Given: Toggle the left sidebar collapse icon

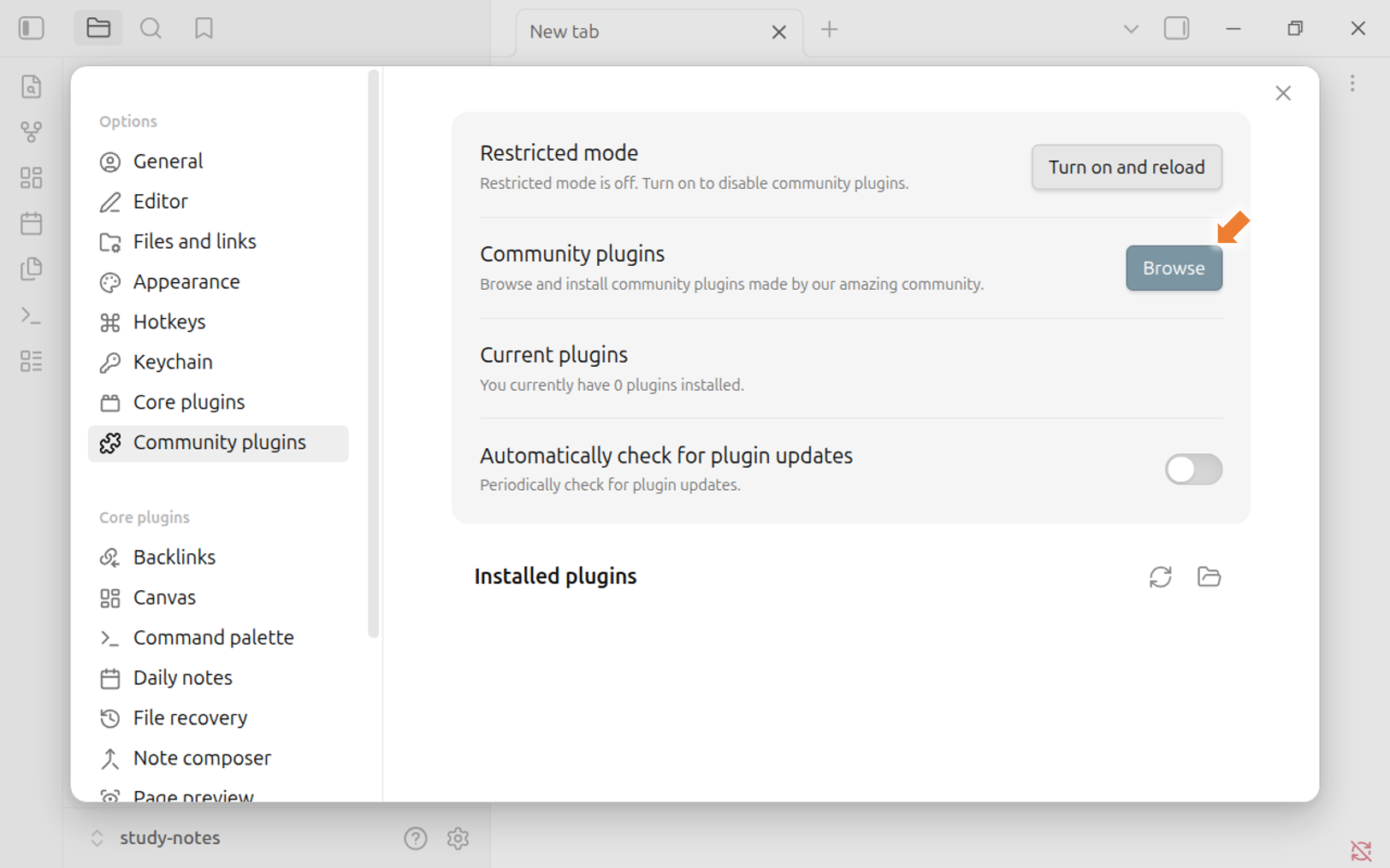Looking at the screenshot, I should point(32,28).
